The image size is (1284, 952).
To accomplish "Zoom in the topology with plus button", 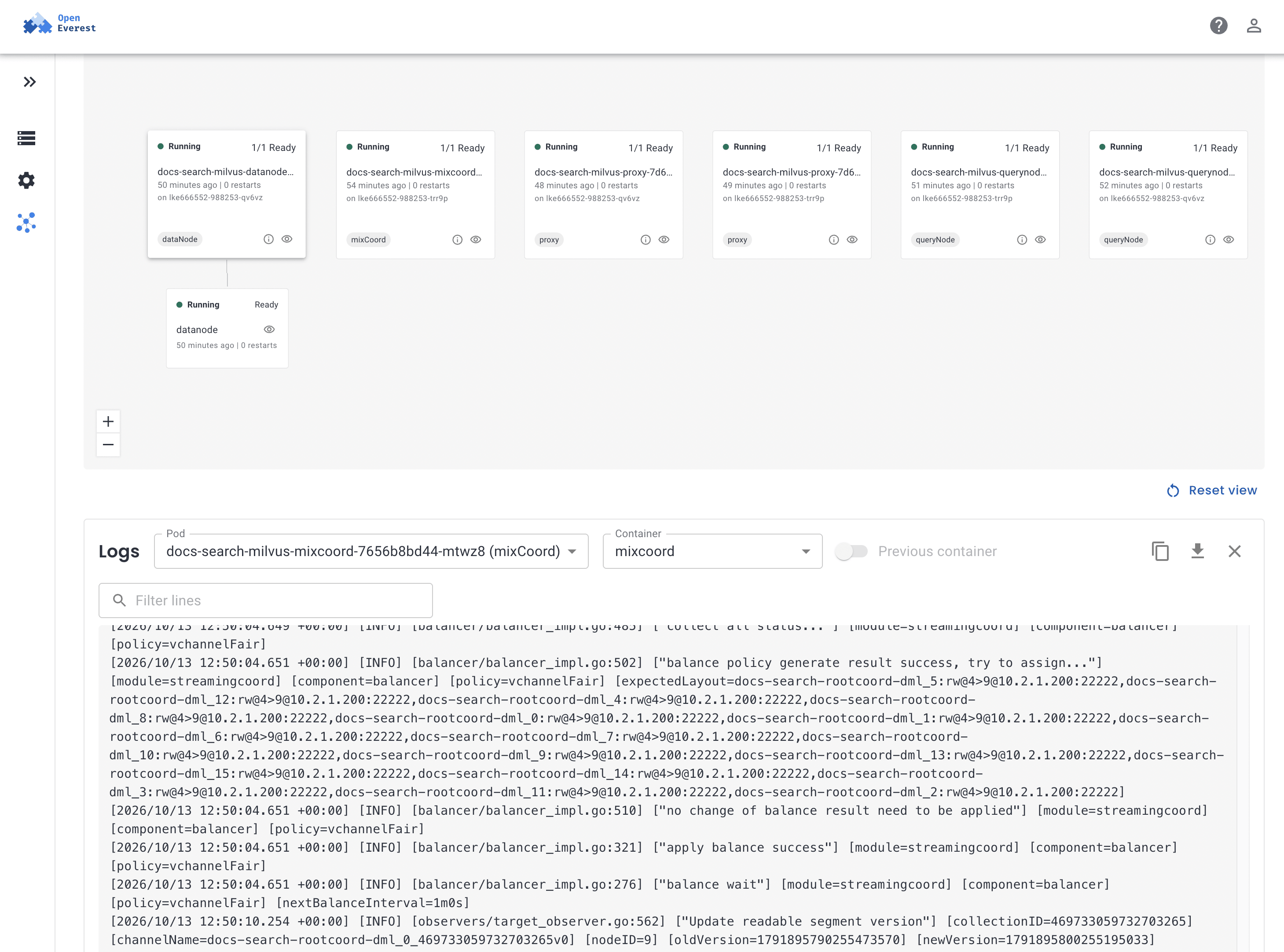I will pos(108,422).
